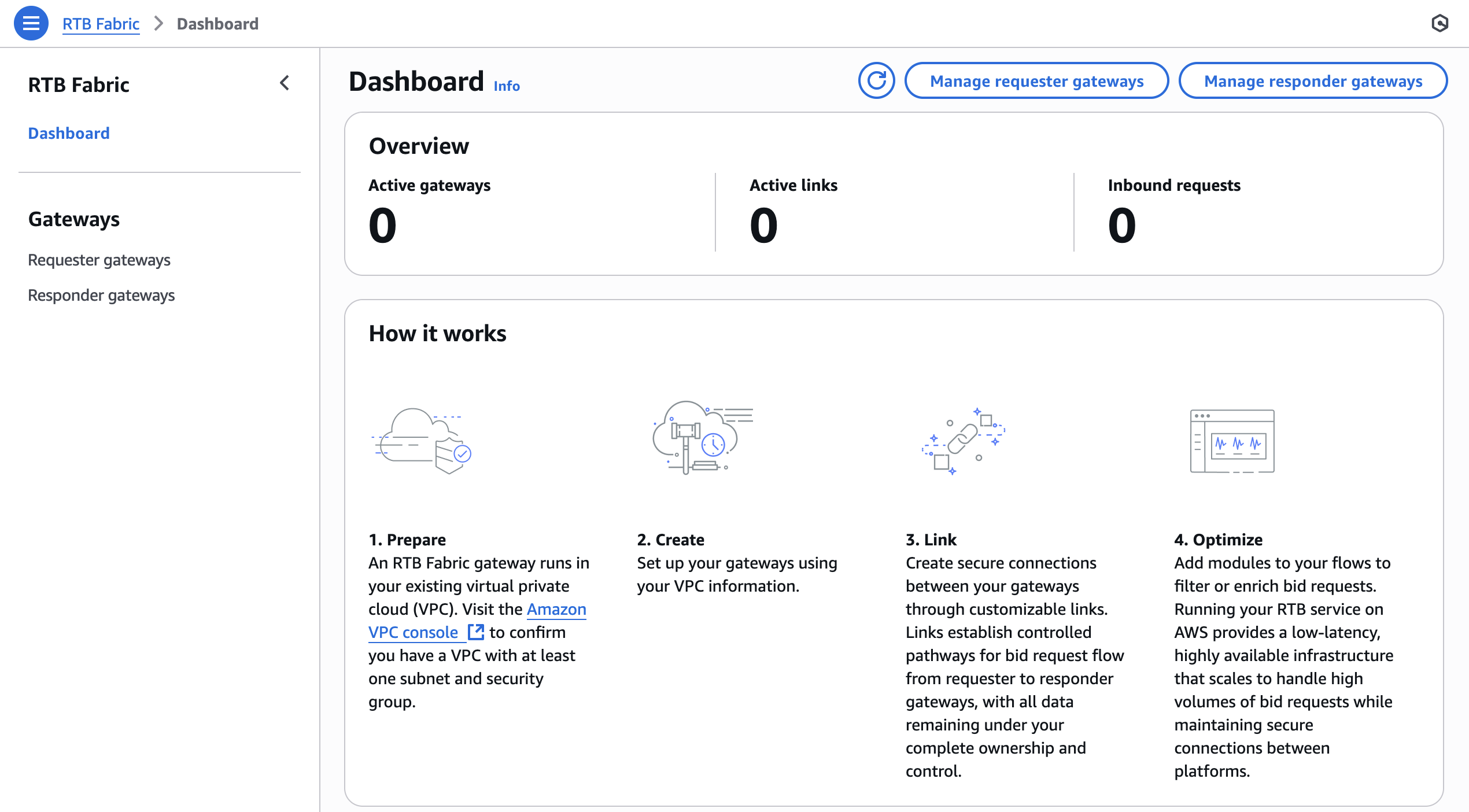Click the Prepare step cloud shield illustration
This screenshot has height=812, width=1469.
point(422,441)
